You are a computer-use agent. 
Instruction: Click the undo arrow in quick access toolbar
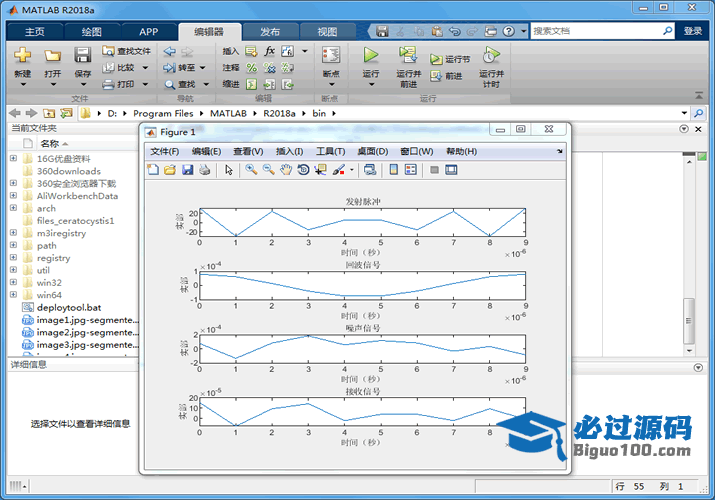pos(455,31)
